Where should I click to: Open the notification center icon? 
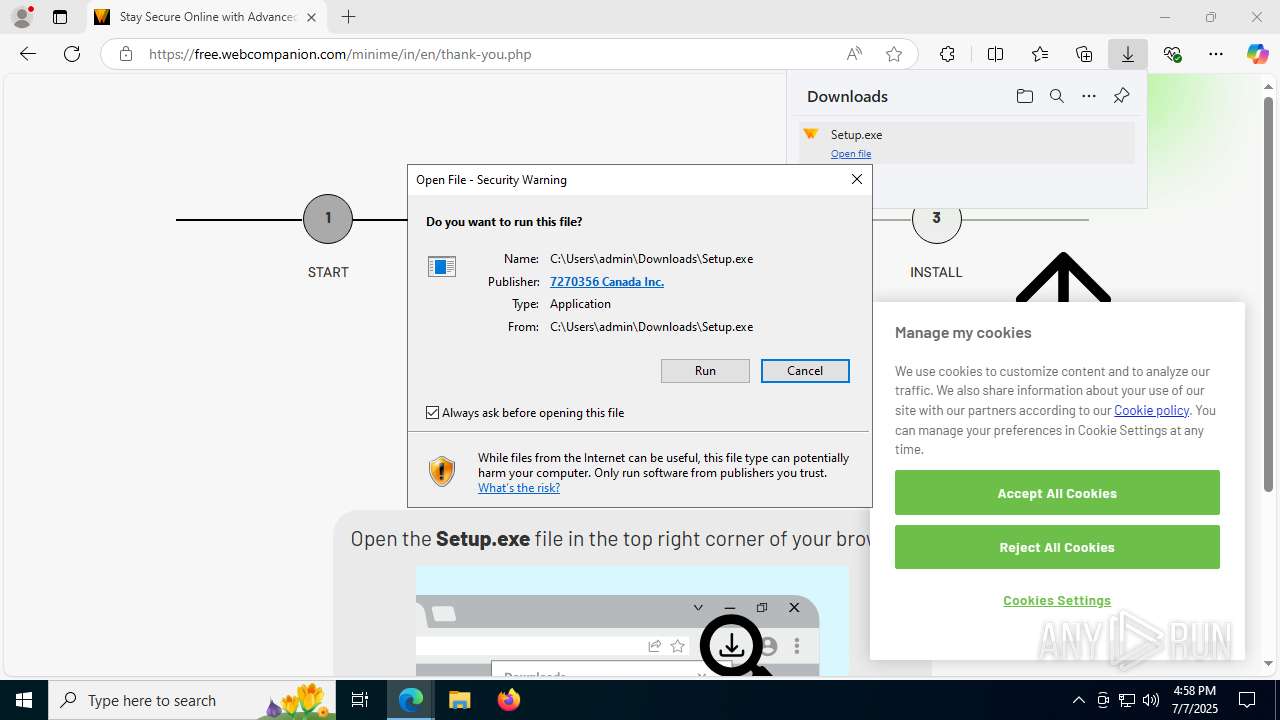pos(1247,700)
